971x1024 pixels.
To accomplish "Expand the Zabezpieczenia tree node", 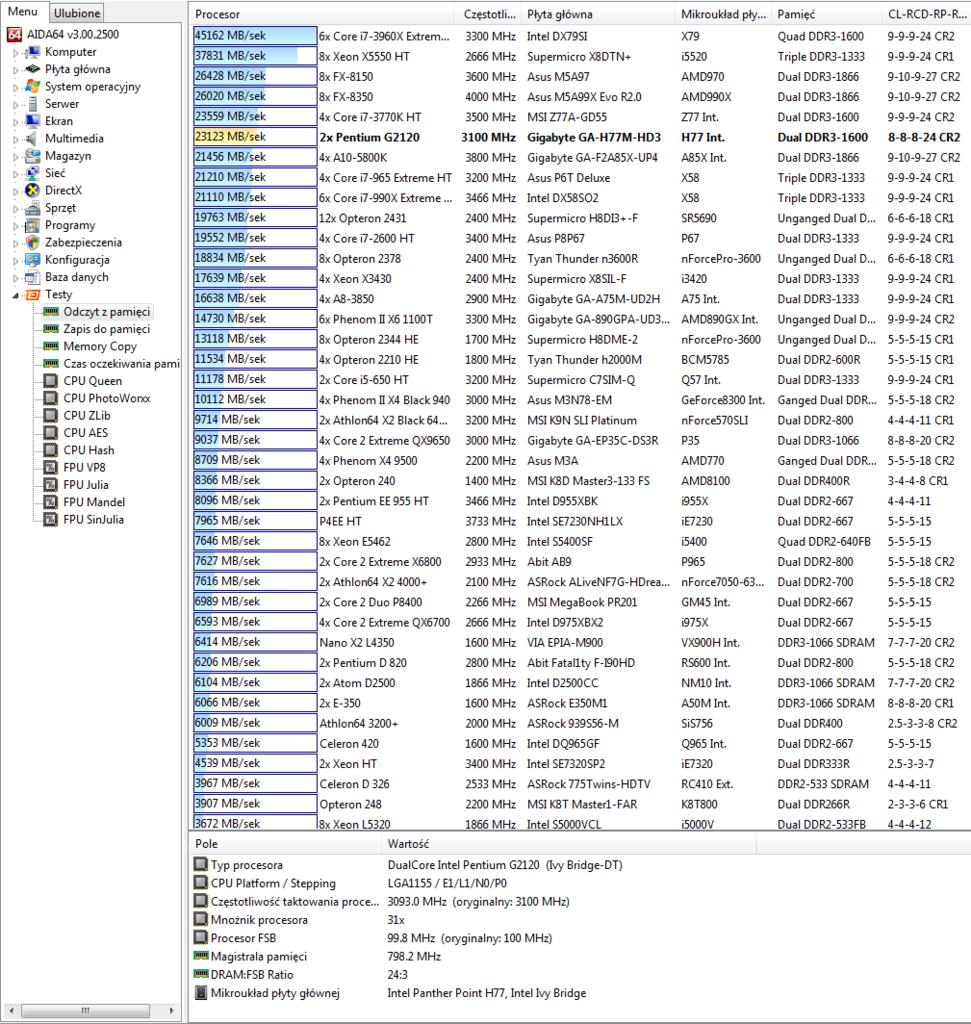I will point(16,243).
